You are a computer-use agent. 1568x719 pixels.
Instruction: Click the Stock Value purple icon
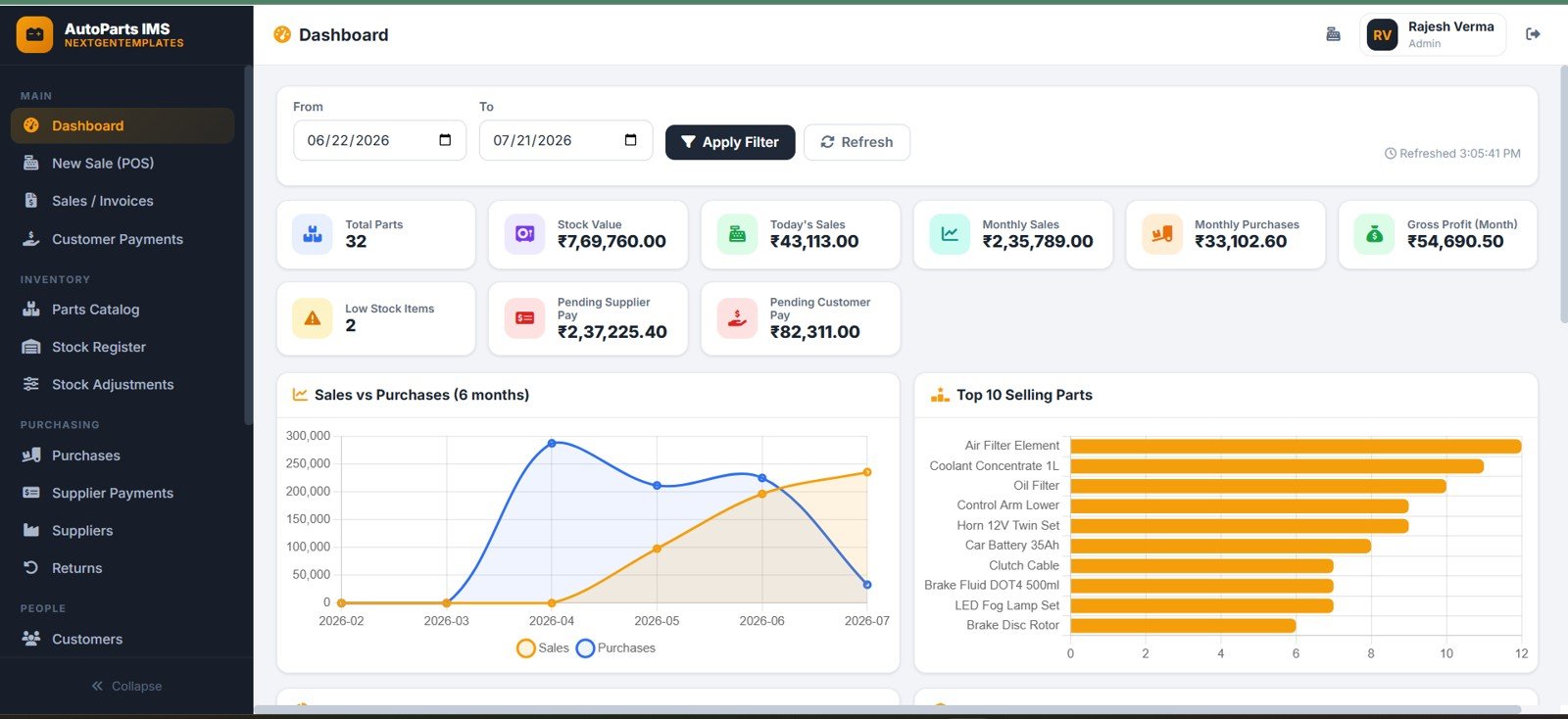pos(524,234)
